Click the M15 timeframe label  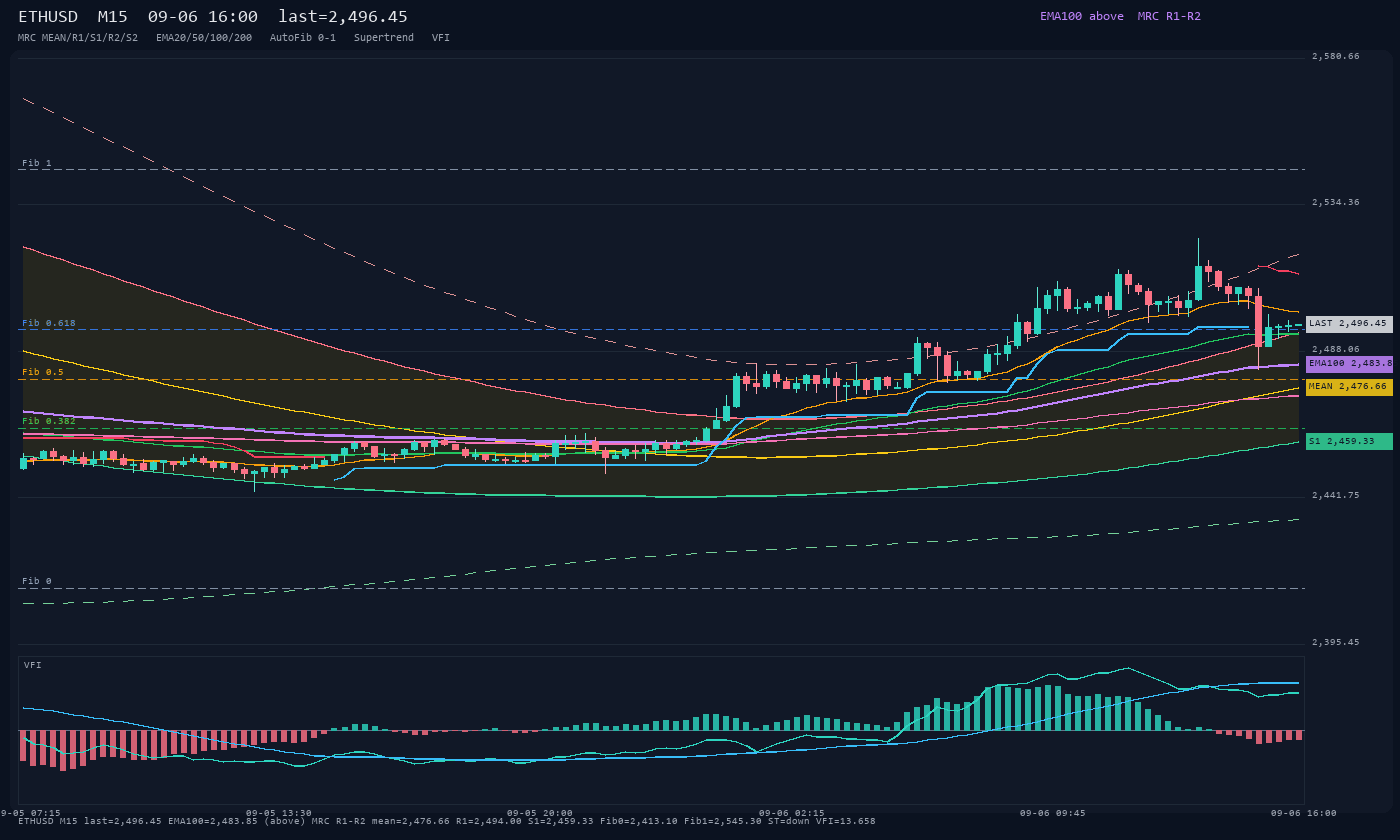(x=113, y=17)
